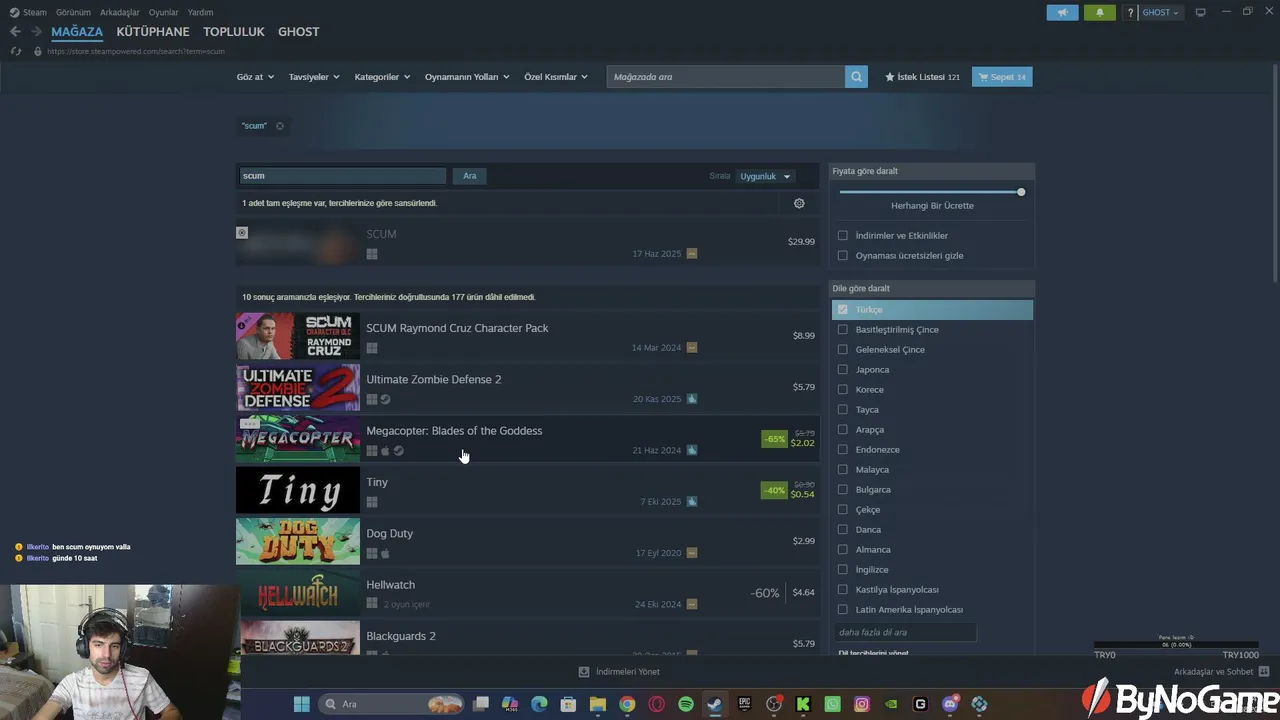This screenshot has width=1280, height=720.
Task: Click the Big Picture mode monitor icon
Action: click(1201, 12)
